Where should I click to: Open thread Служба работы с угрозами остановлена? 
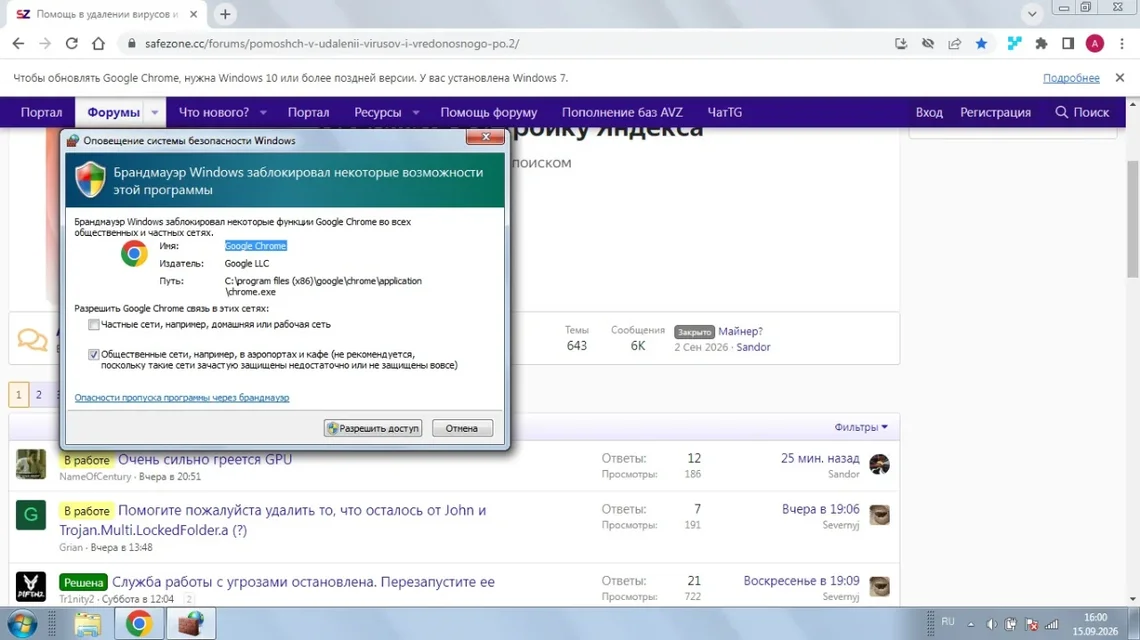(303, 582)
